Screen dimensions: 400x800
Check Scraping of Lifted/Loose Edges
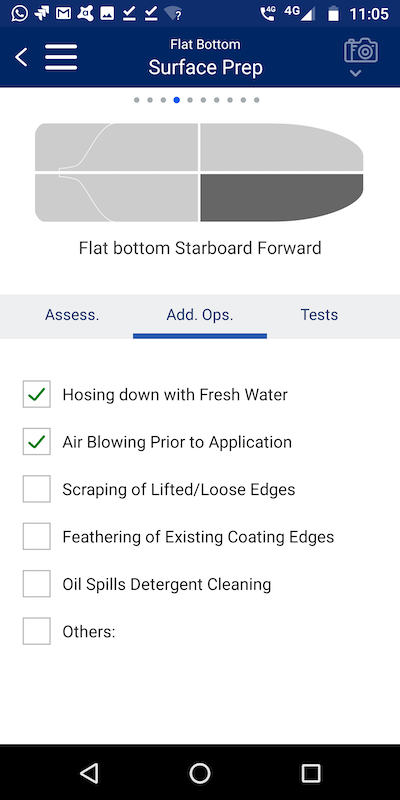click(x=37, y=489)
